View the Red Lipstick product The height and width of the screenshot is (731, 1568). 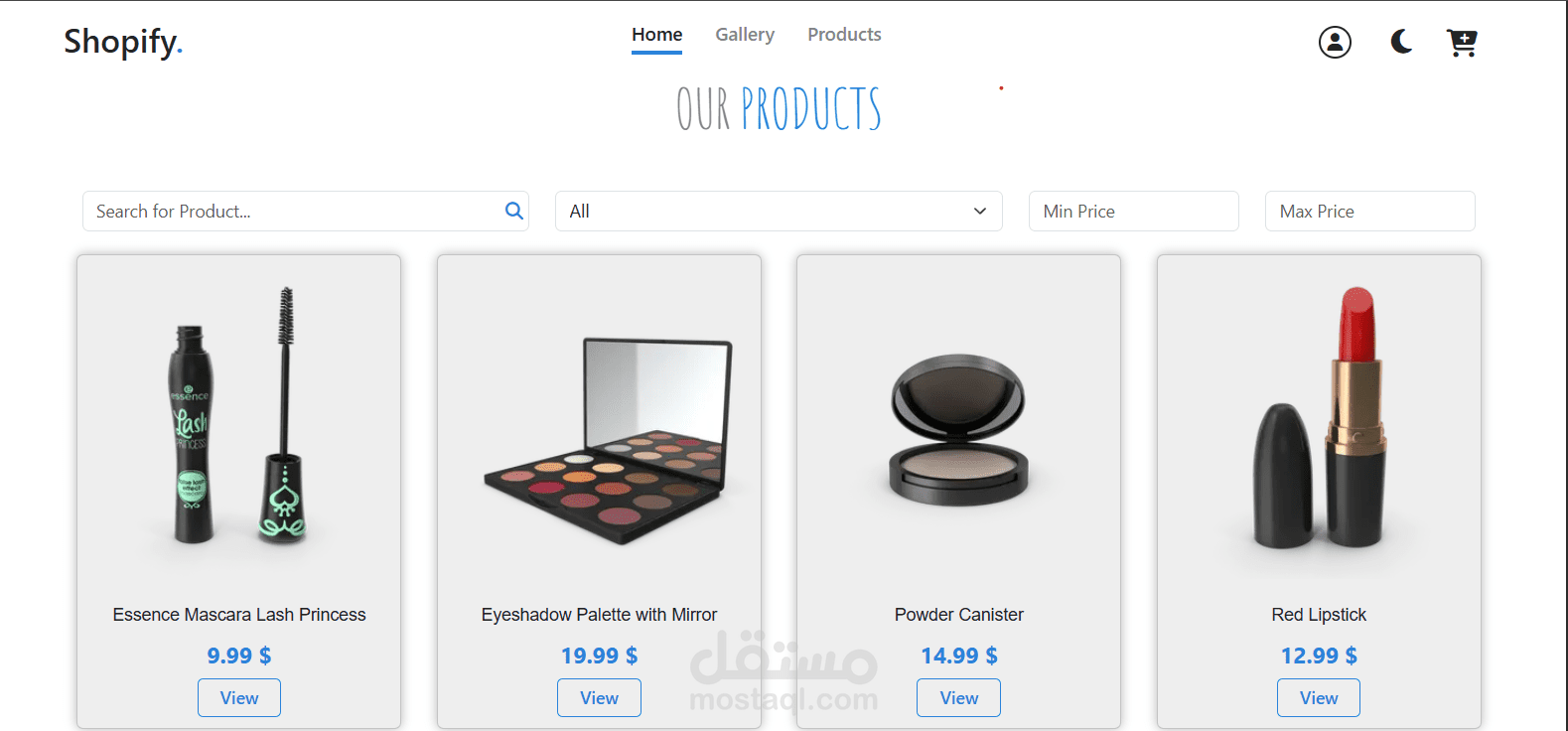click(x=1319, y=697)
